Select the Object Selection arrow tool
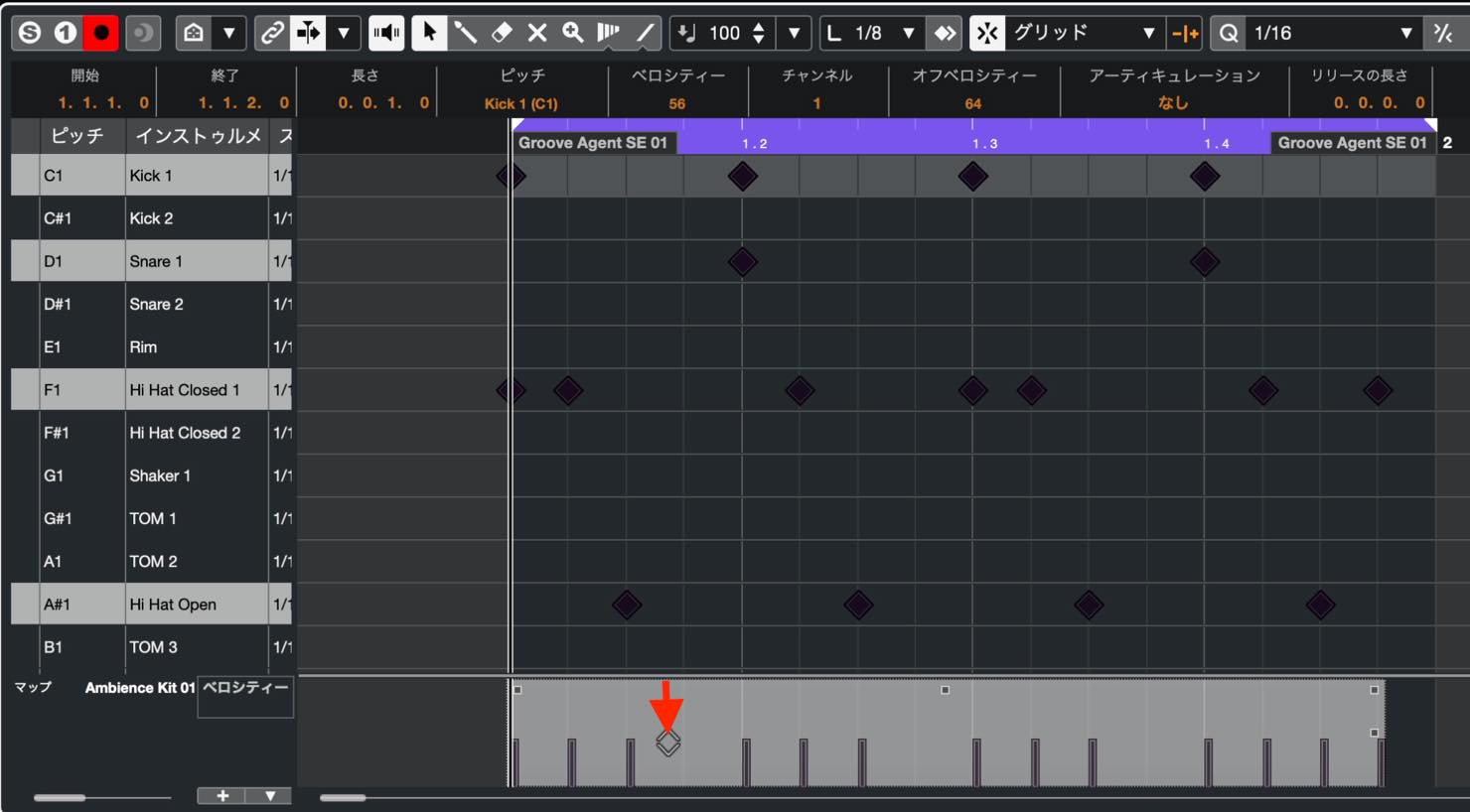The height and width of the screenshot is (812, 1470). pyautogui.click(x=429, y=33)
